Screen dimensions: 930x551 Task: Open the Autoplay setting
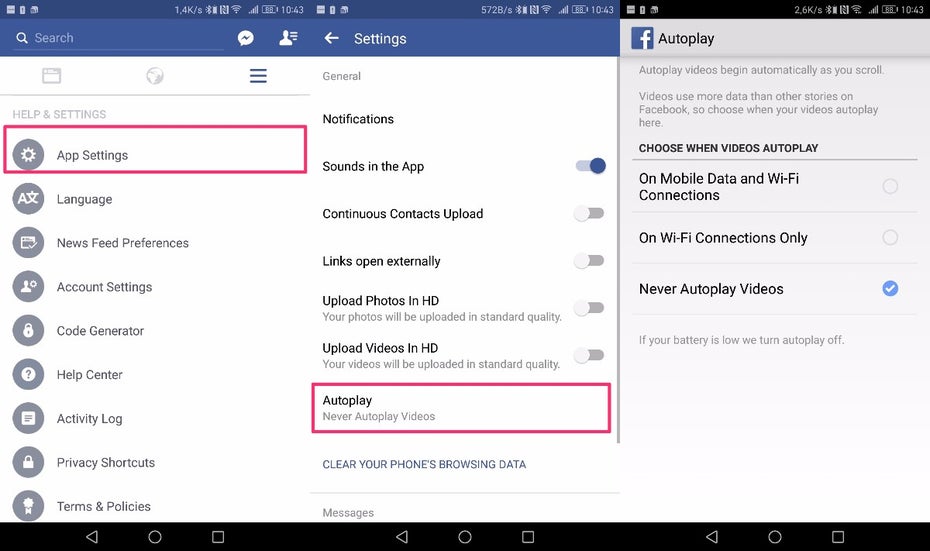[x=461, y=408]
